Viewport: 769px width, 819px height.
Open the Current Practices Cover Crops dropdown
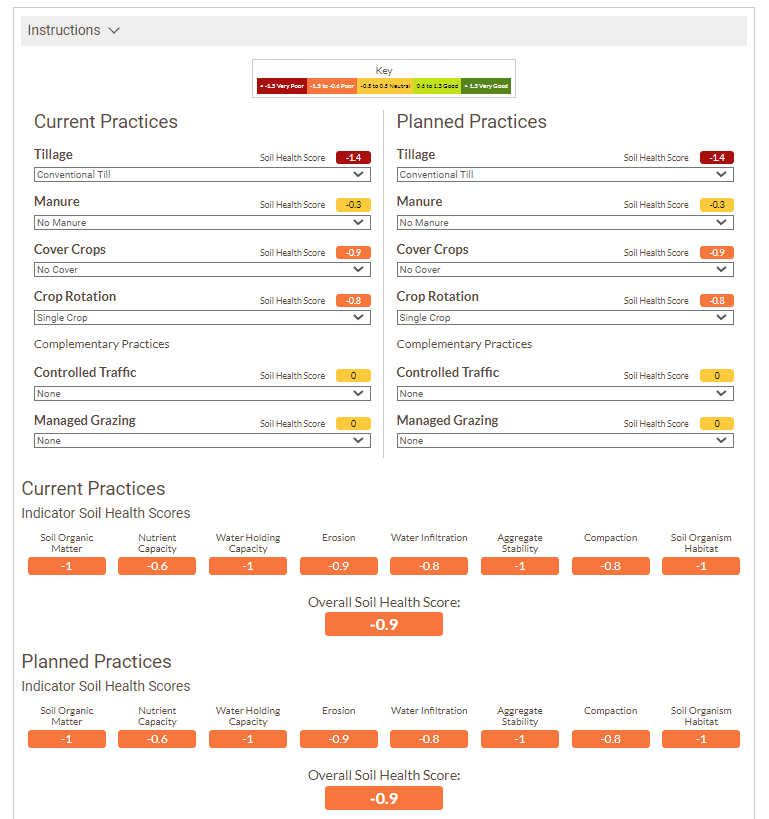coord(202,270)
